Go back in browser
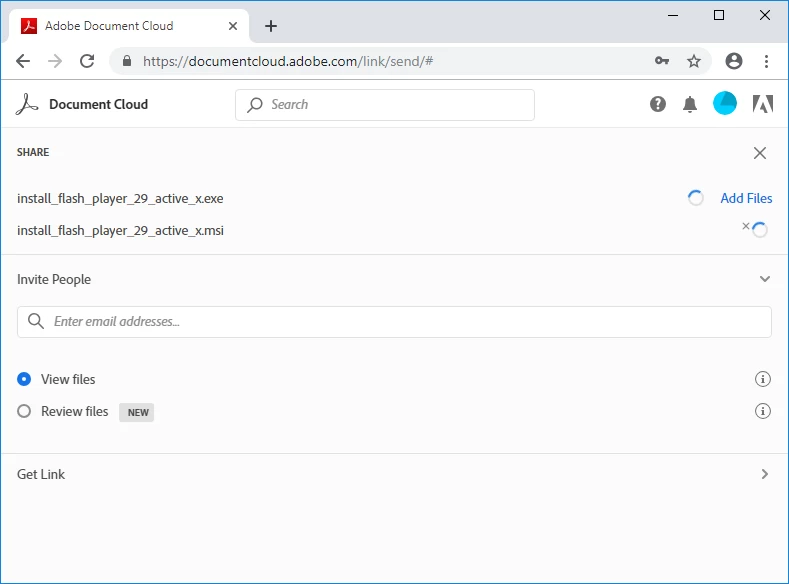 pyautogui.click(x=23, y=61)
